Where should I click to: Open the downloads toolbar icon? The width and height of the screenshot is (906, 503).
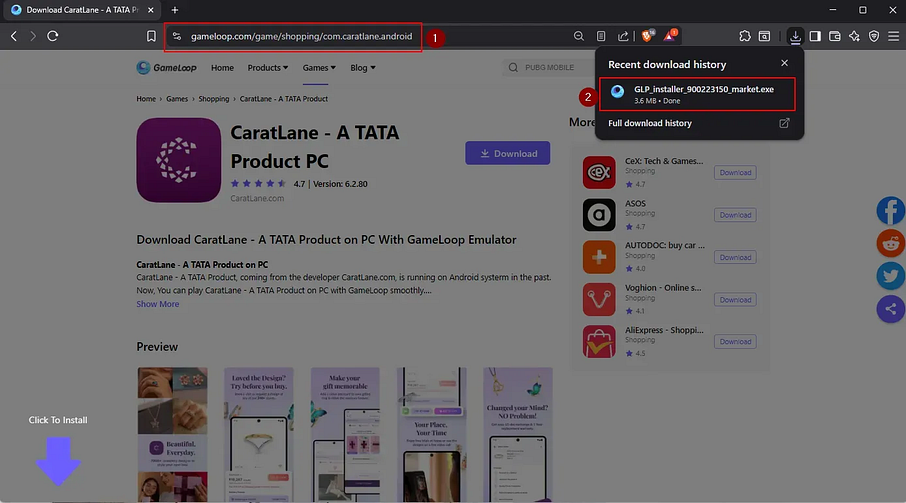coord(795,36)
